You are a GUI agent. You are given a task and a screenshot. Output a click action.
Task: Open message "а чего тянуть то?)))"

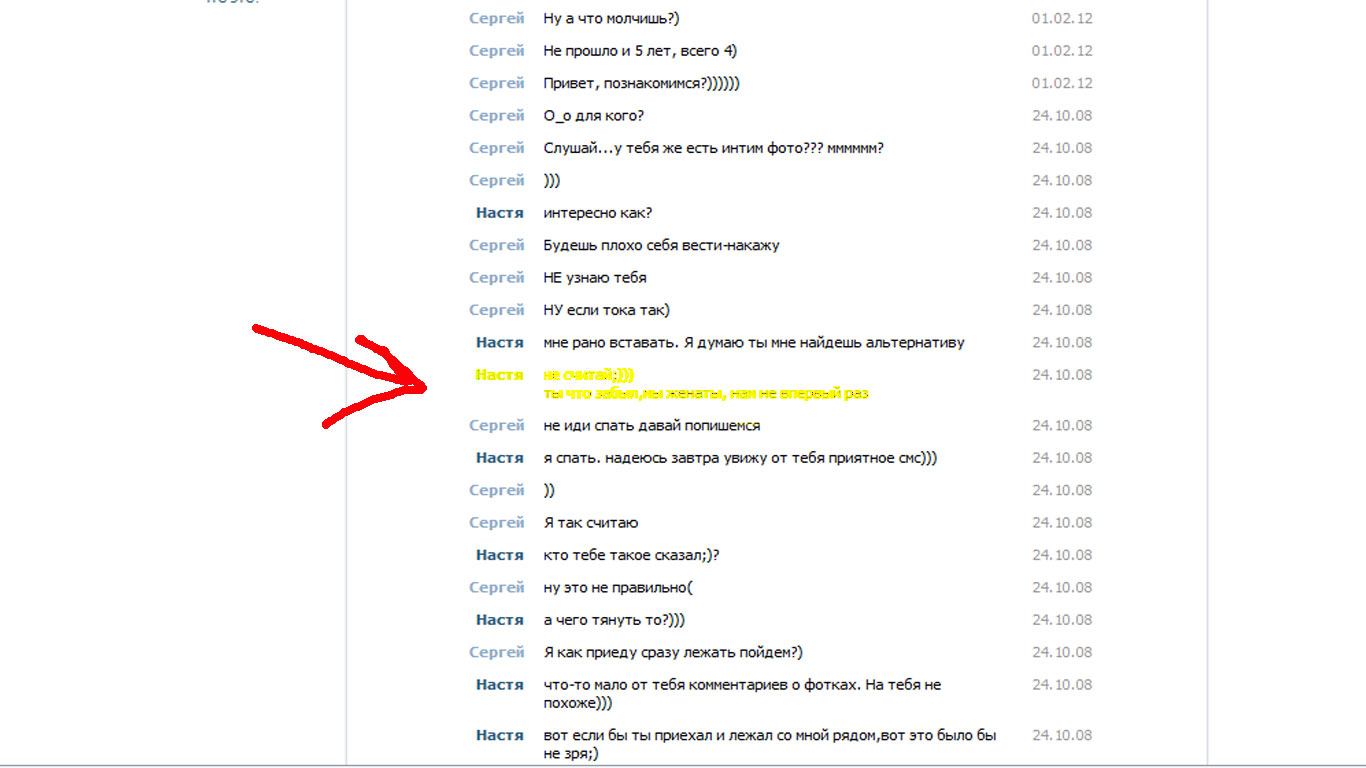click(x=614, y=620)
